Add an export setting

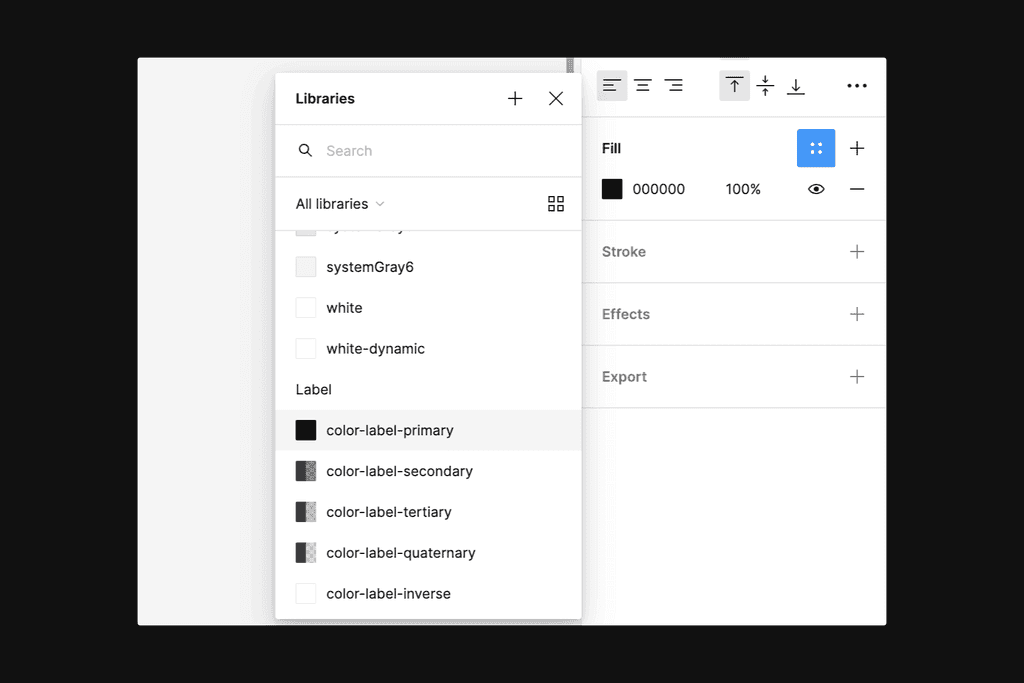click(857, 376)
